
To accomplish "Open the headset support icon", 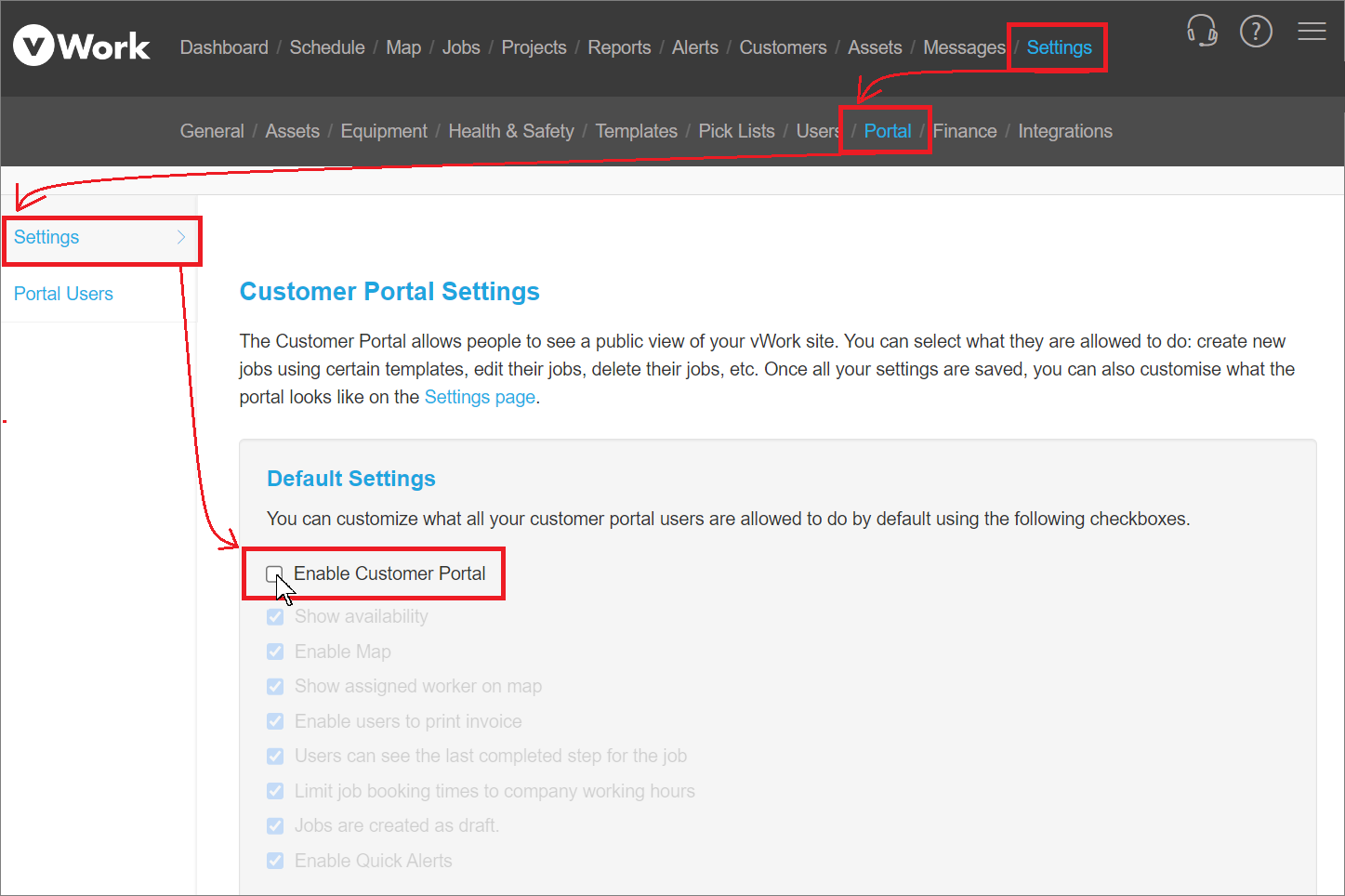I will pos(1202,31).
